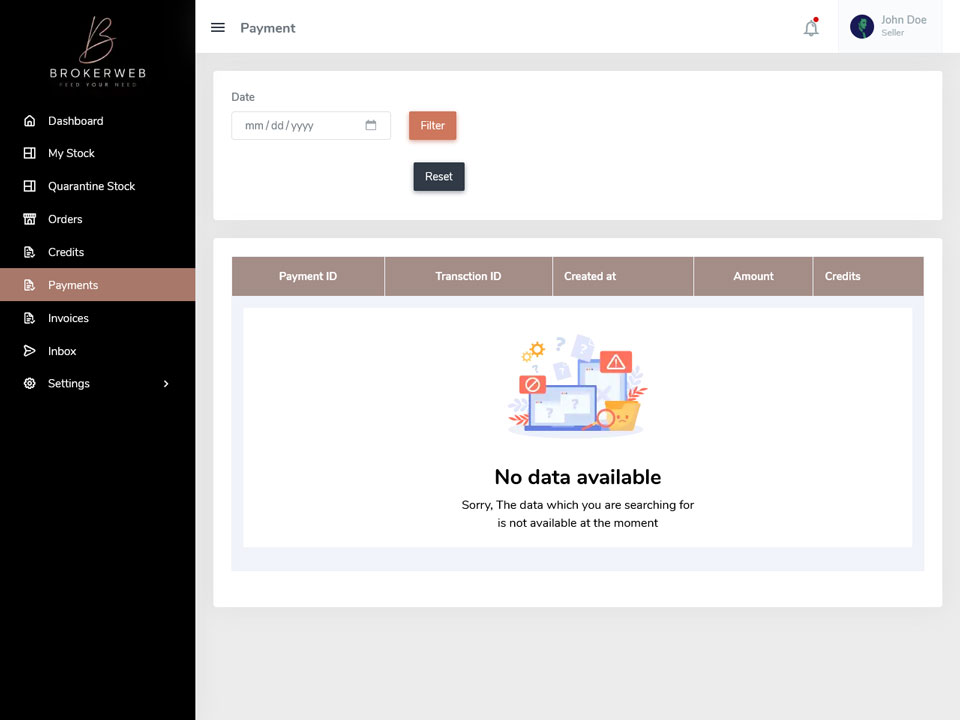Select the Dashboard home icon
This screenshot has height=720, width=960.
pos(29,121)
